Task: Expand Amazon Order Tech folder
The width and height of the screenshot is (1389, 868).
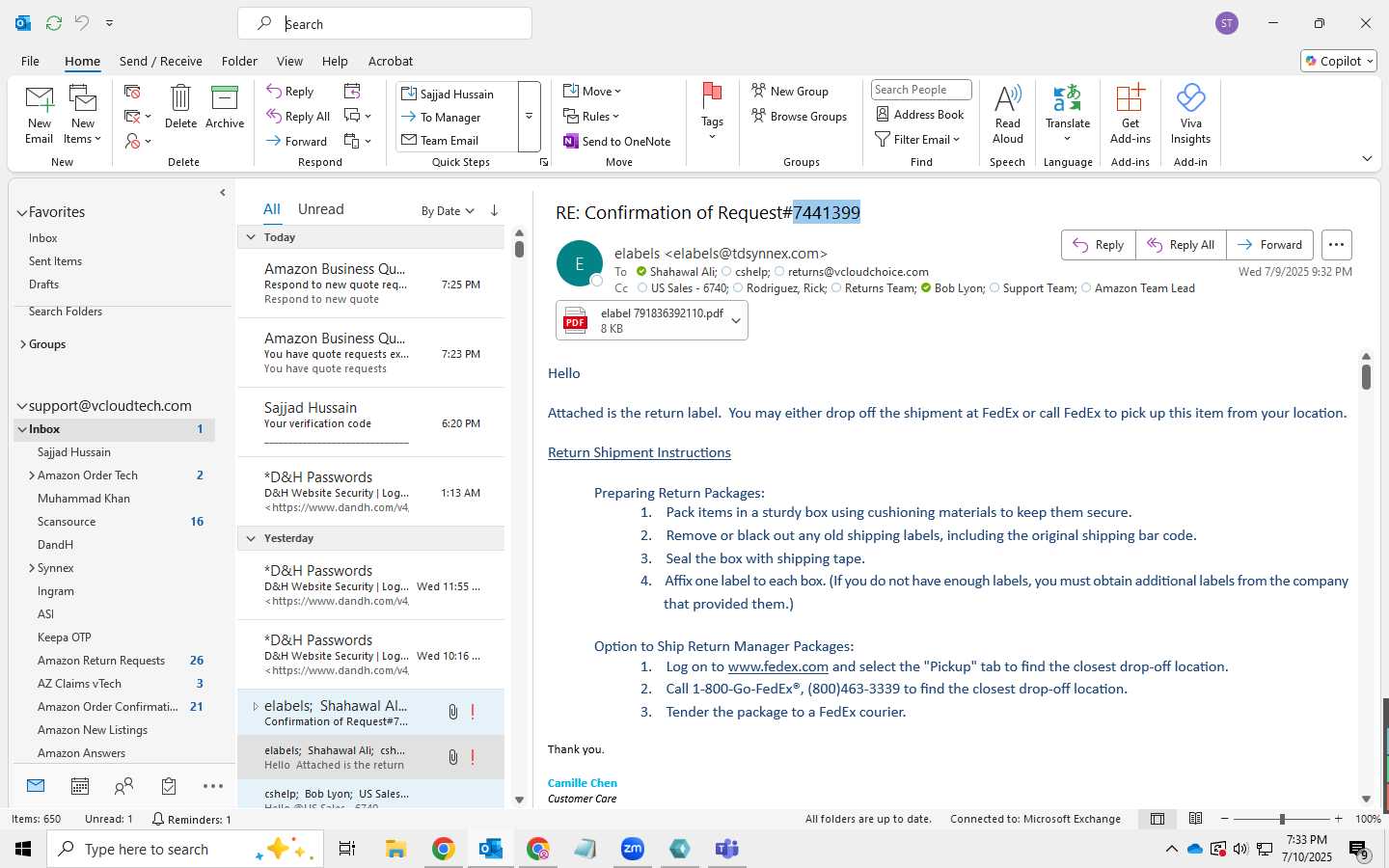Action: (x=32, y=475)
